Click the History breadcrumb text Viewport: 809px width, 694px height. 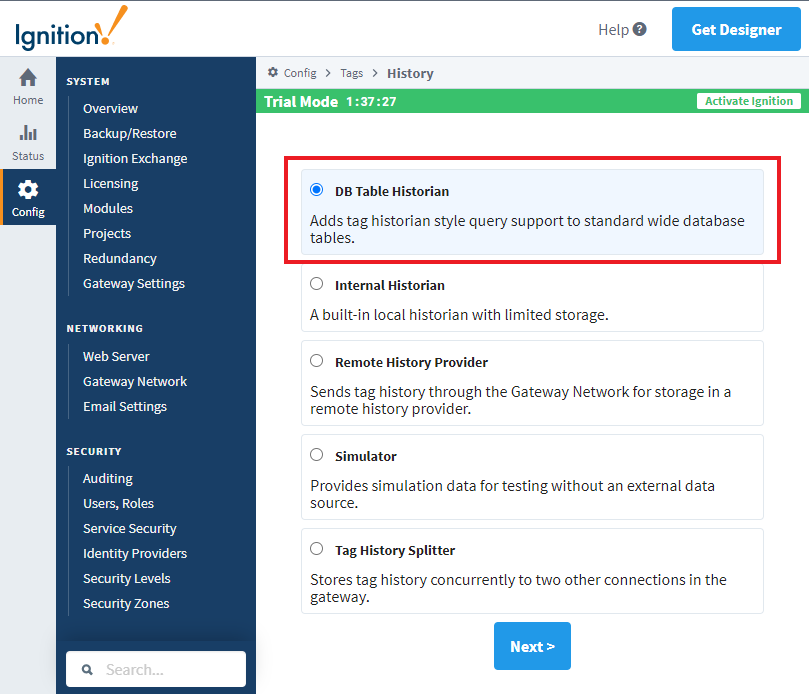(410, 73)
